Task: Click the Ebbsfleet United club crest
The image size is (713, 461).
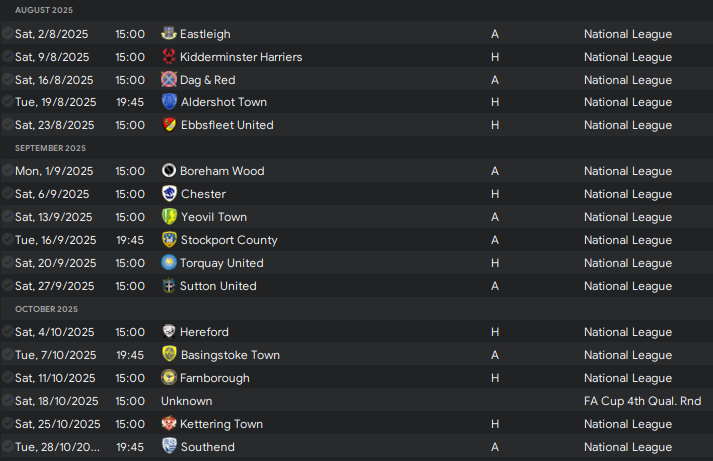Action: pos(169,125)
